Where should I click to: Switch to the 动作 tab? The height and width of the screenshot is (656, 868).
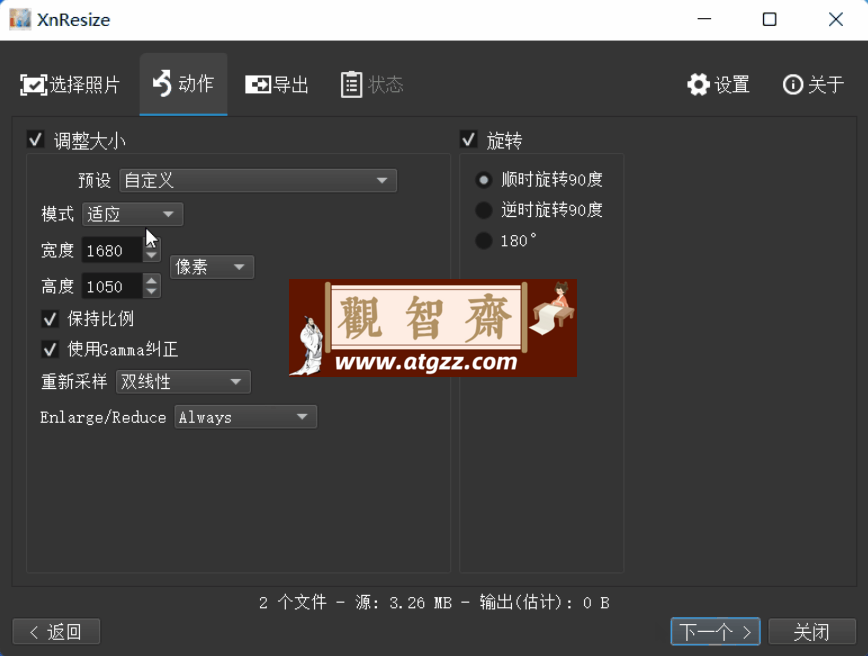click(x=183, y=84)
